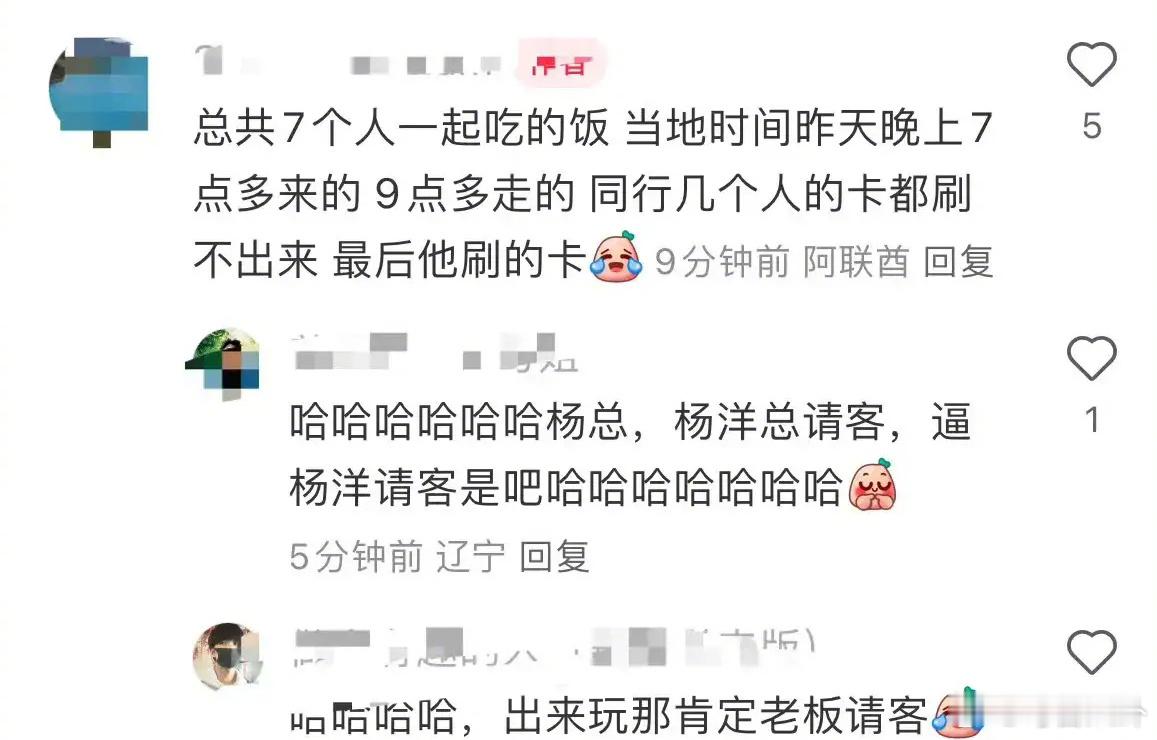The image size is (1157, 740).
Task: Tap the blushing emoji after 哈哈哈哈哈哈哈
Action: [873, 485]
